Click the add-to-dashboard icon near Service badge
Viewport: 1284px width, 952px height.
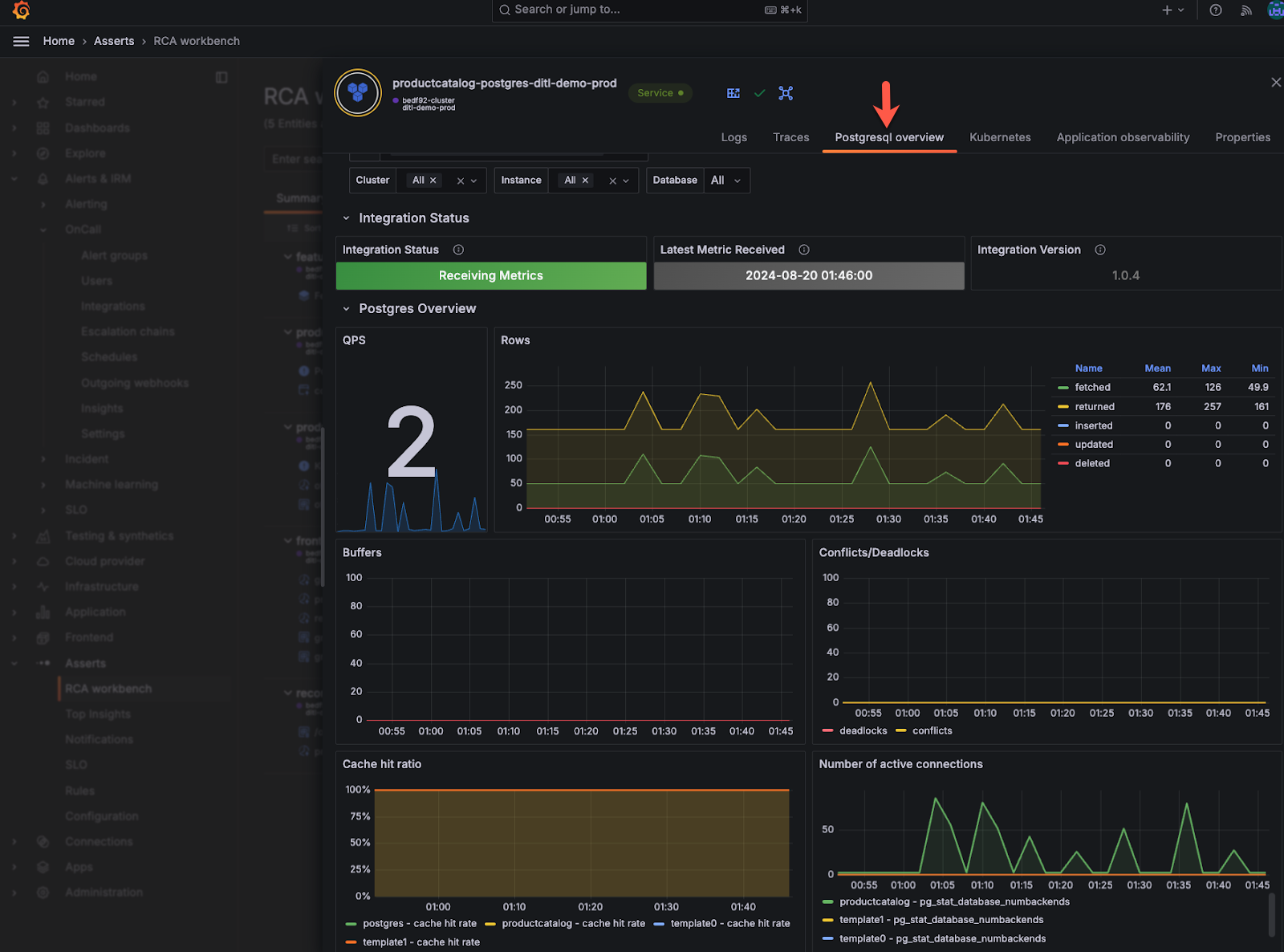[733, 93]
